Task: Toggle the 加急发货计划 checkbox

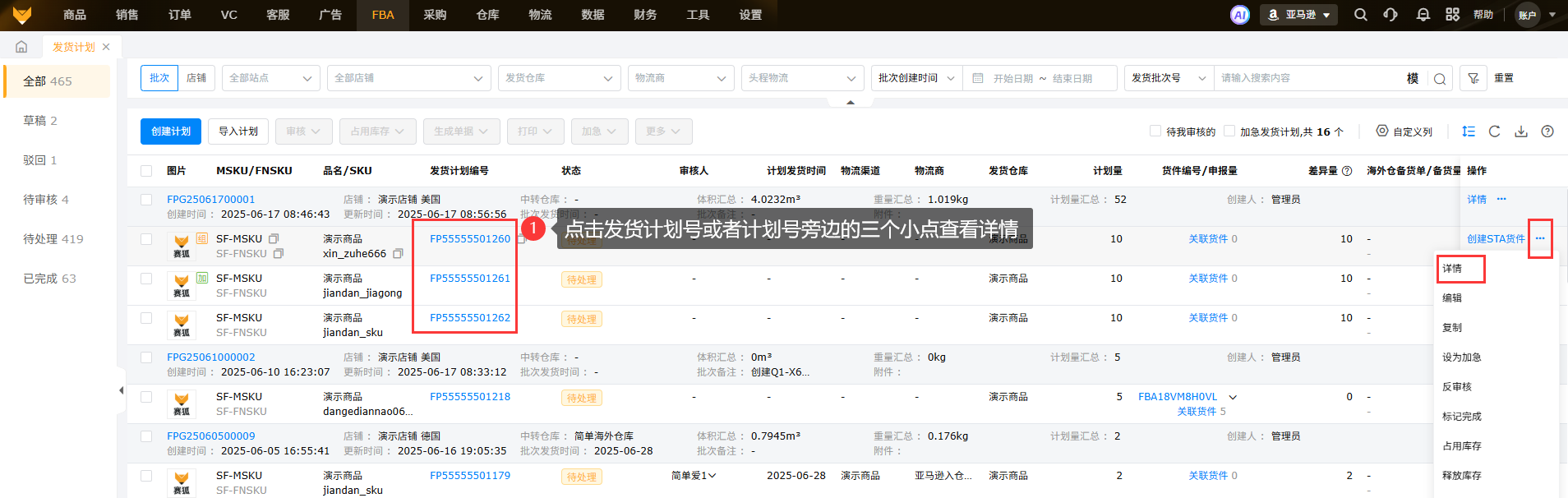Action: tap(1229, 131)
